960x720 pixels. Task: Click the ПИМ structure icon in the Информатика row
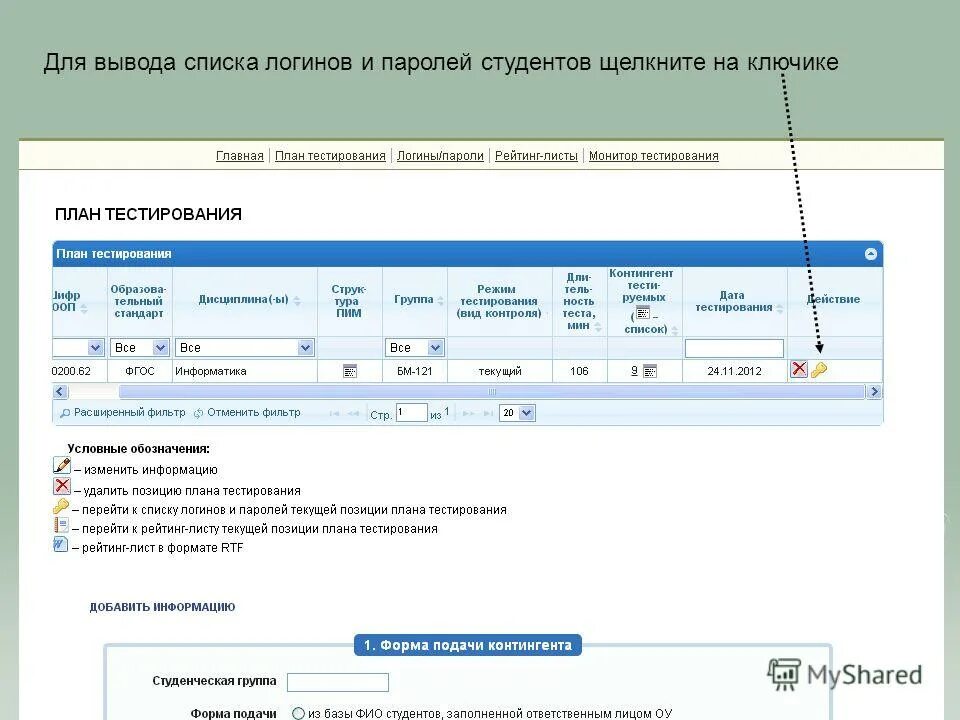click(x=349, y=370)
